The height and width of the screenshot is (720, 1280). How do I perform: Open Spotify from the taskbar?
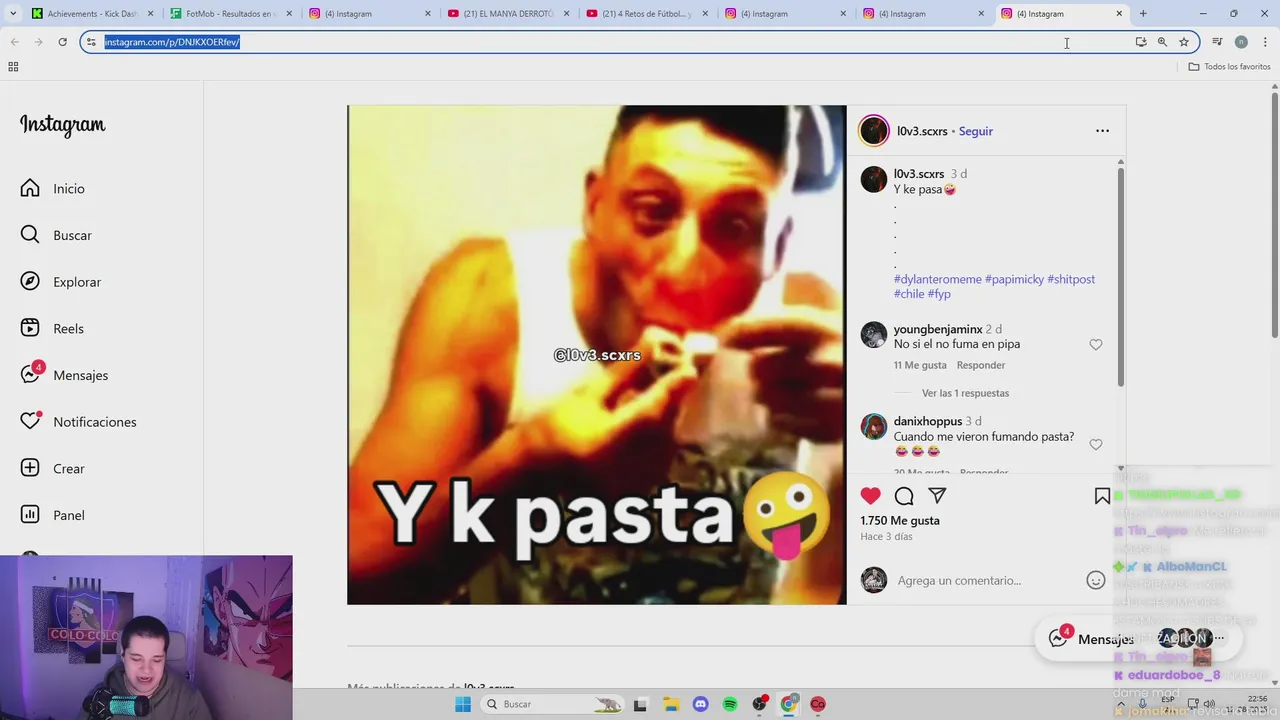pos(730,704)
